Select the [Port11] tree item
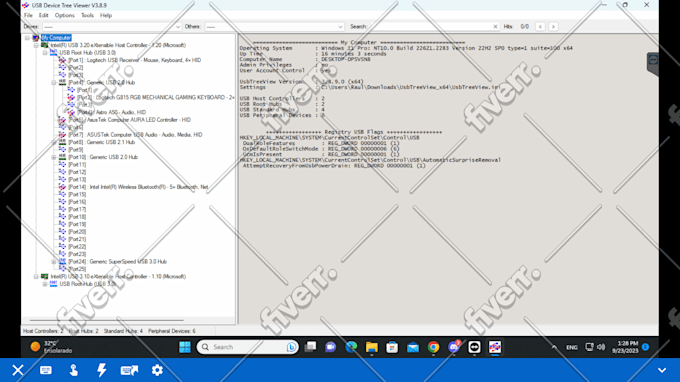This screenshot has height=382, width=680. click(x=77, y=165)
